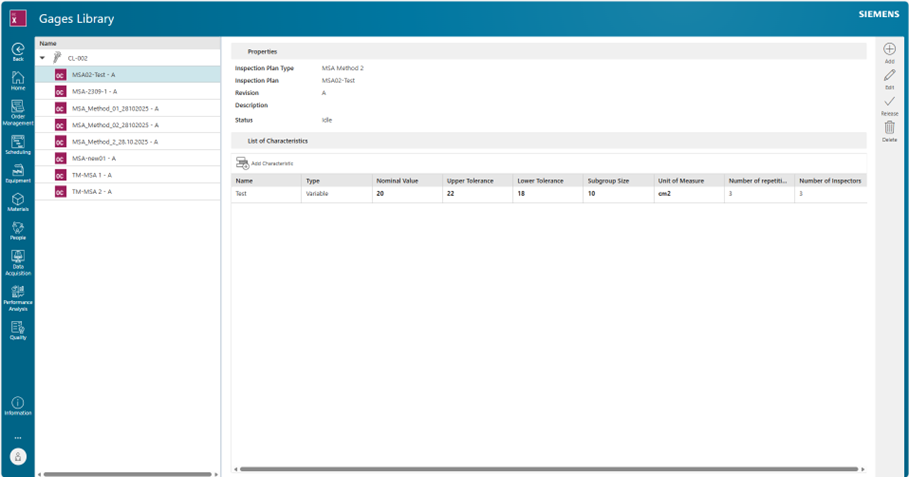
Task: Select MSA-2309-1 - A in tree
Action: point(94,91)
